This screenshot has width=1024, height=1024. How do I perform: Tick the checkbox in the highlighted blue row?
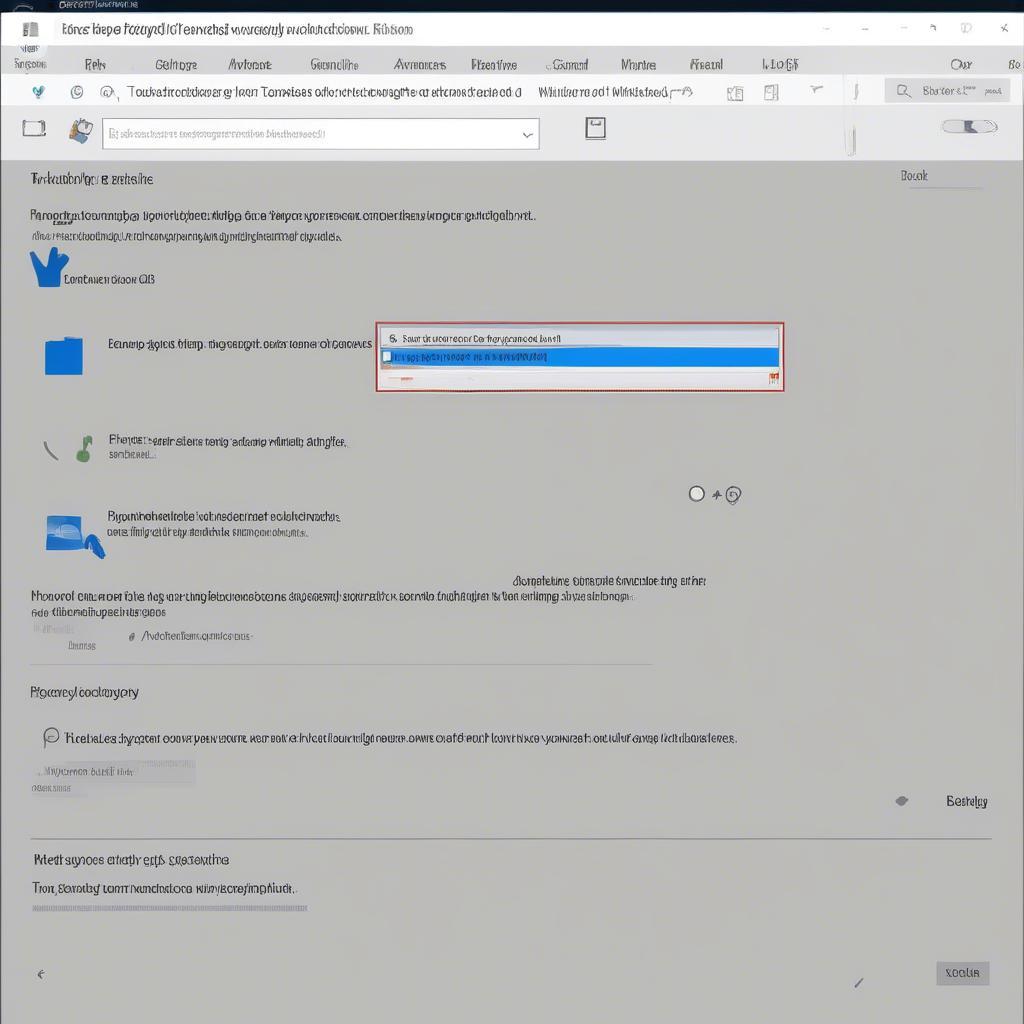pyautogui.click(x=387, y=357)
